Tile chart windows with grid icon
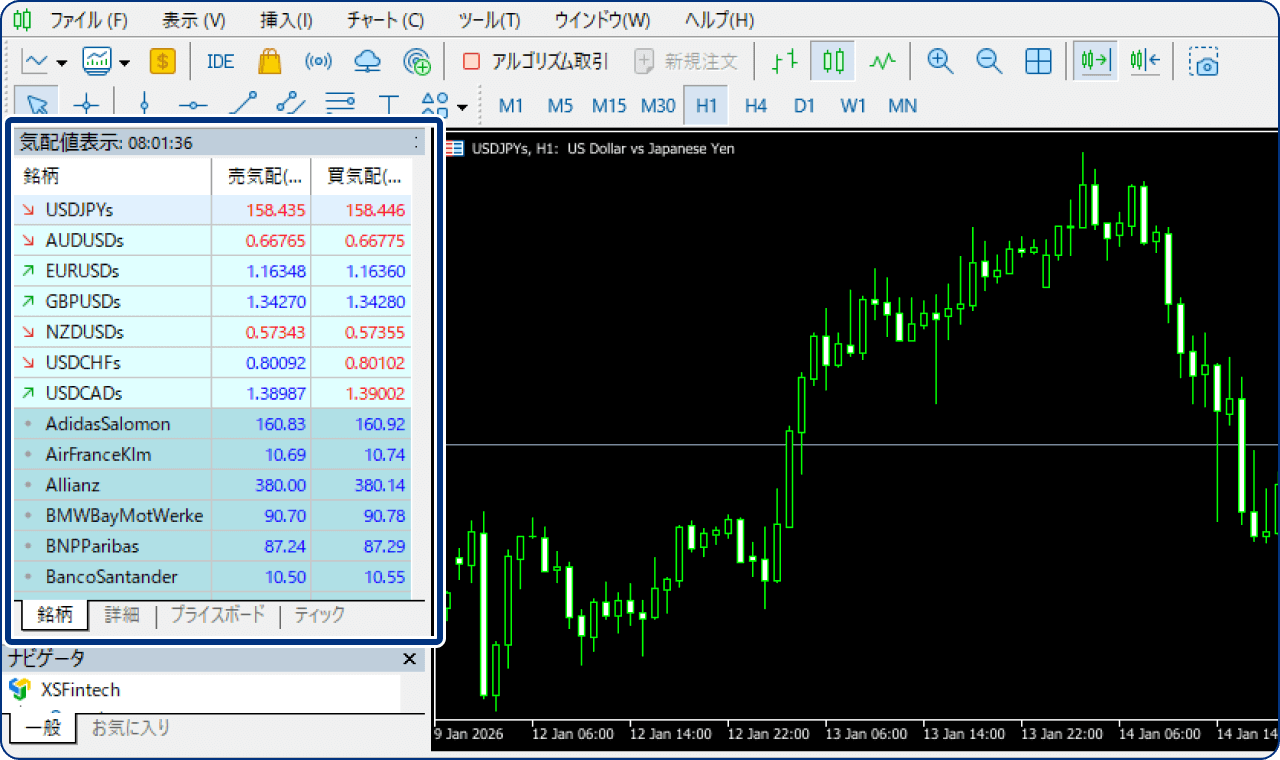The height and width of the screenshot is (760, 1280). click(1039, 61)
